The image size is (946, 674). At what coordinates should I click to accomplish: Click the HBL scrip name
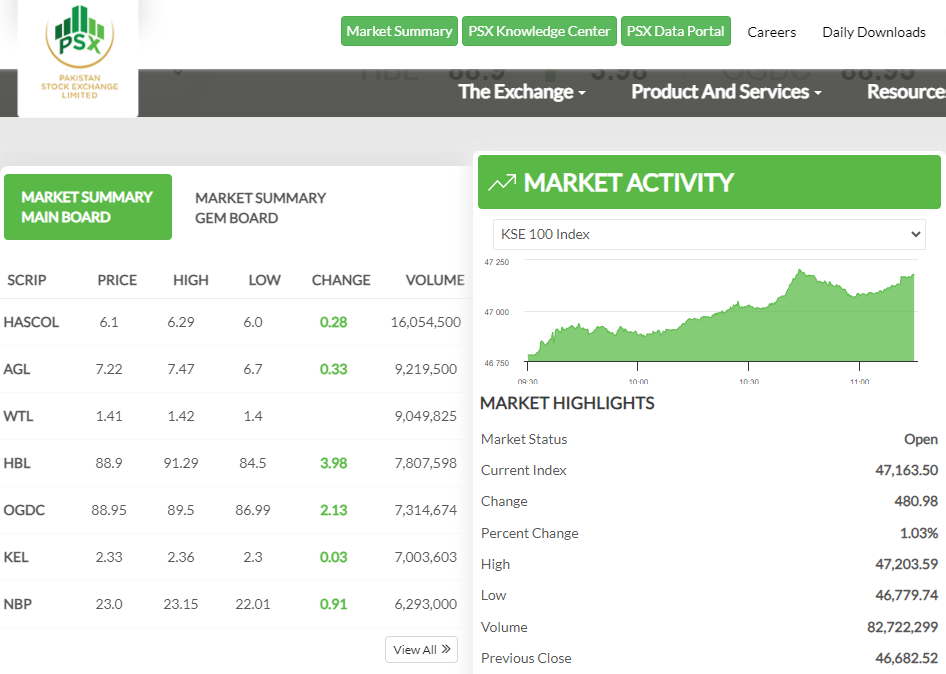click(18, 463)
